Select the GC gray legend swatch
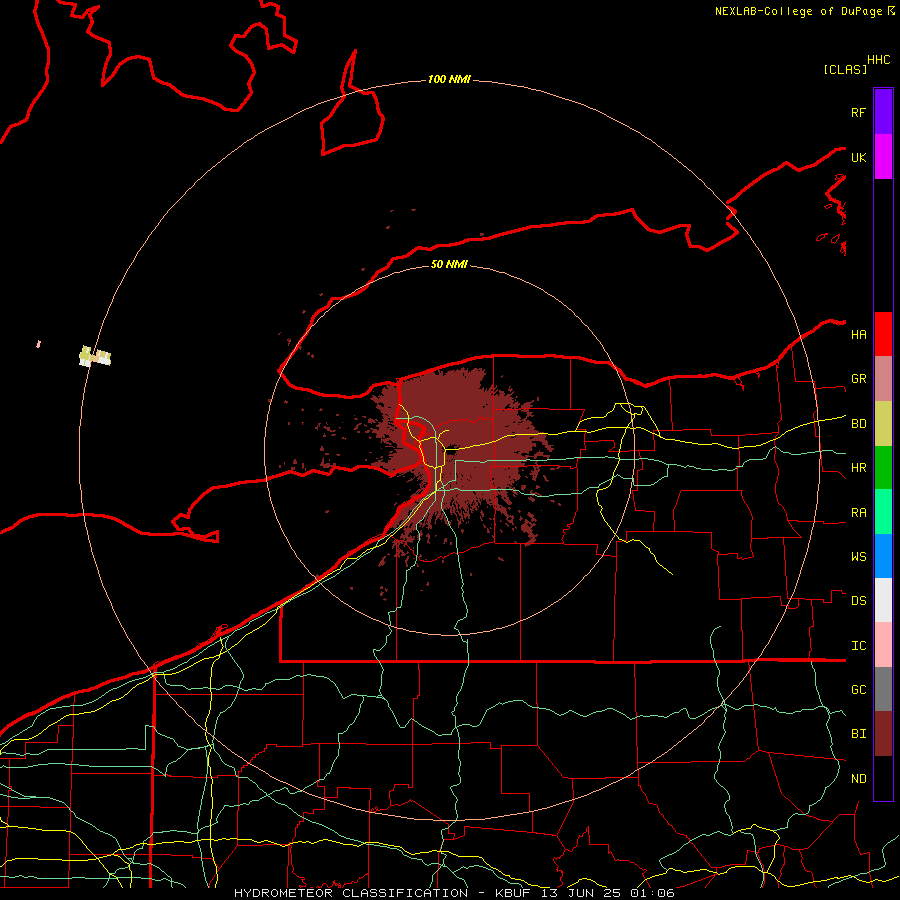 click(883, 689)
